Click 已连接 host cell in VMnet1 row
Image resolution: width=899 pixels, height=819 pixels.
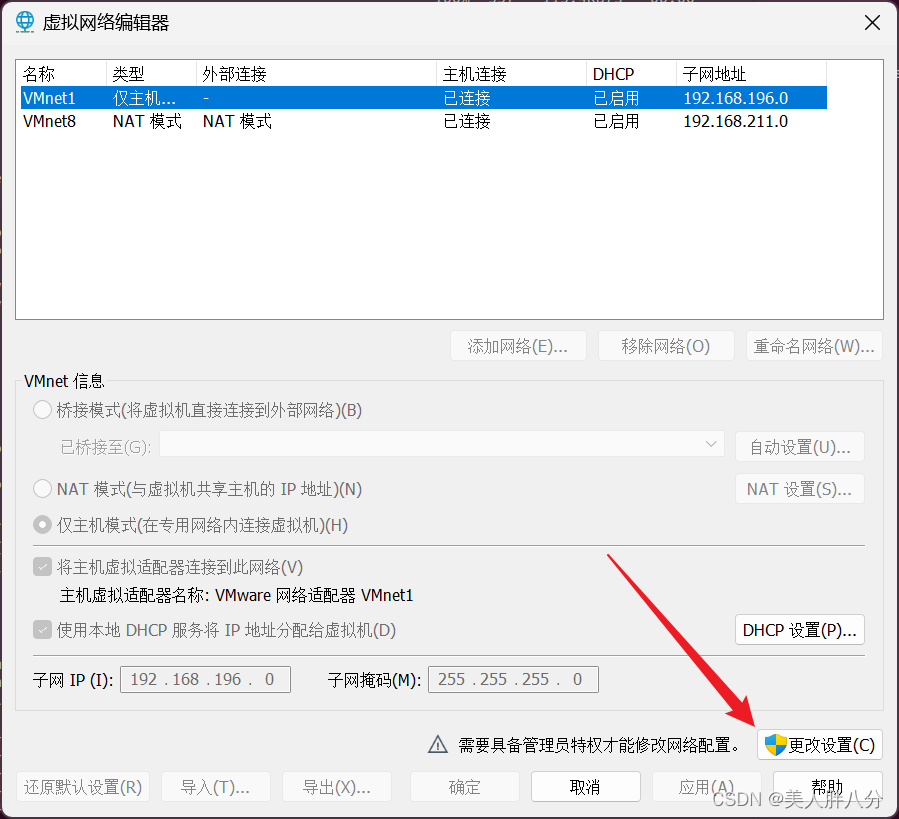[x=467, y=99]
